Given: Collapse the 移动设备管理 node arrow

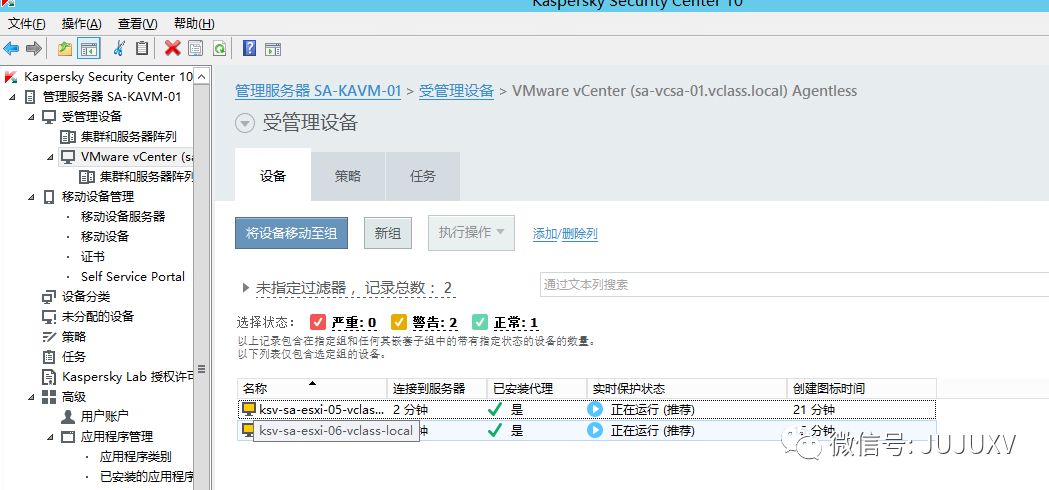Looking at the screenshot, I should (x=31, y=197).
